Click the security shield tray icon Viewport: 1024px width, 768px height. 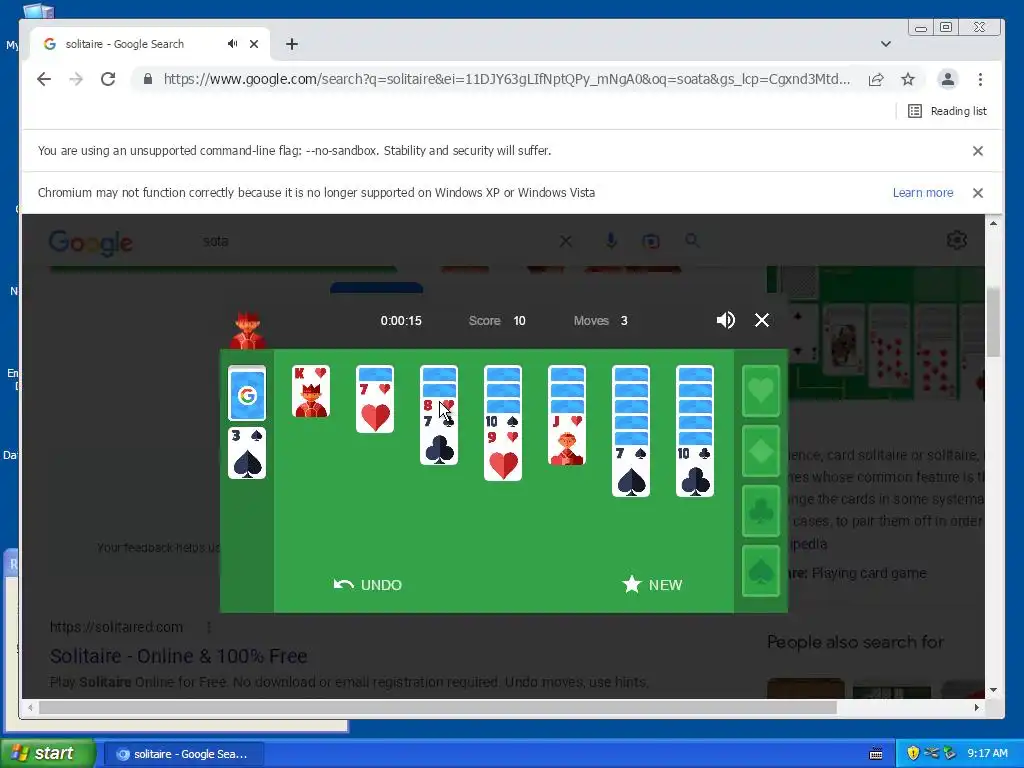coord(913,753)
